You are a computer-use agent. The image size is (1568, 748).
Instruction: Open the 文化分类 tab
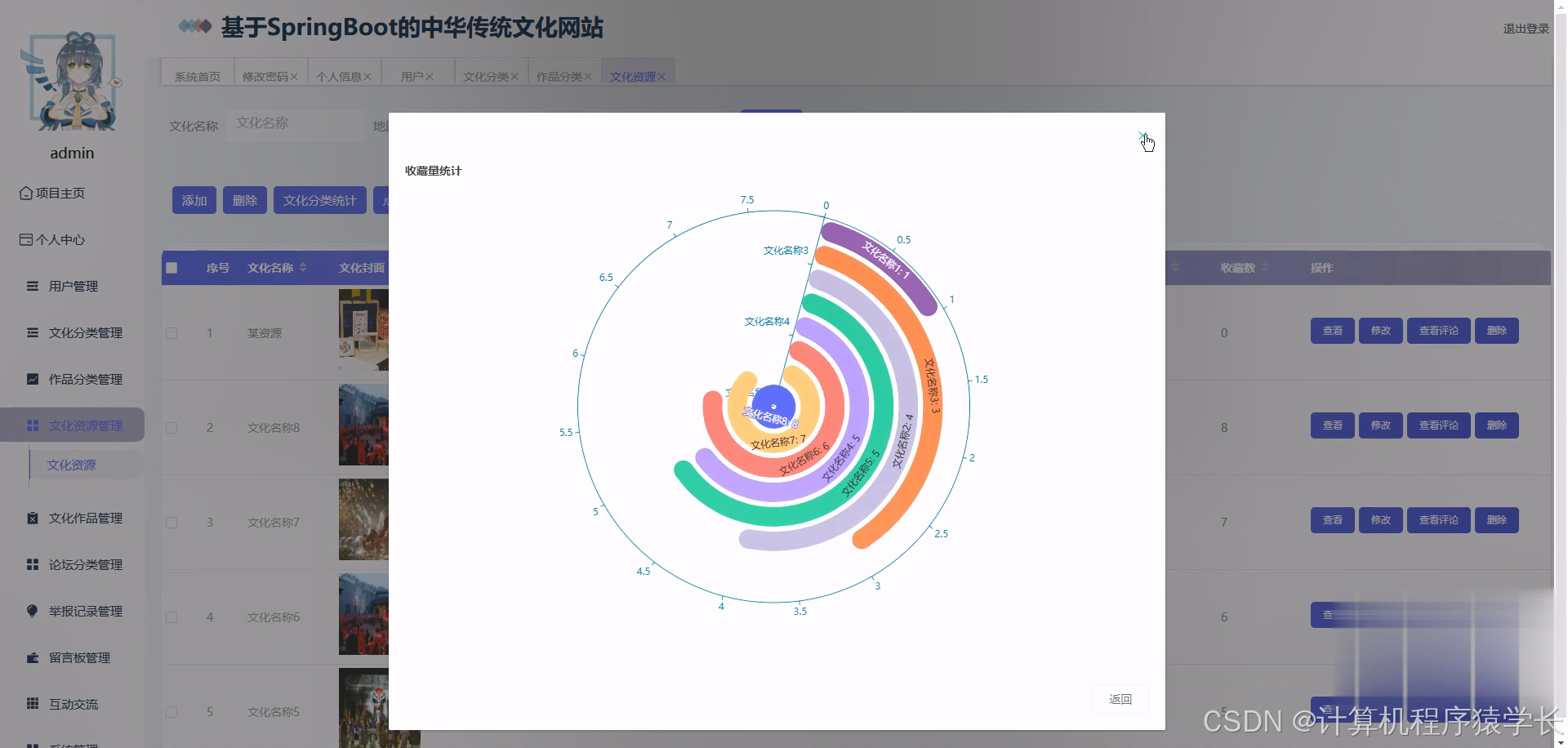pos(485,75)
